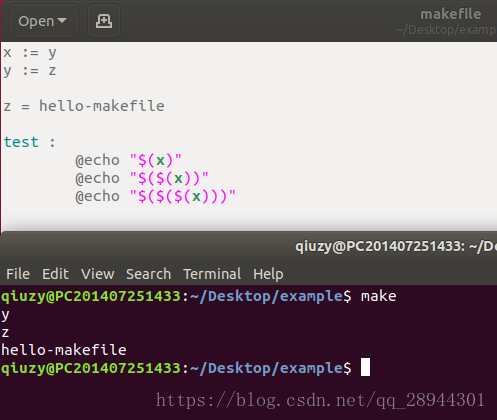Click the 'hello-makefile' terminal output line
Viewport: 497px width, 420px height.
tap(64, 350)
